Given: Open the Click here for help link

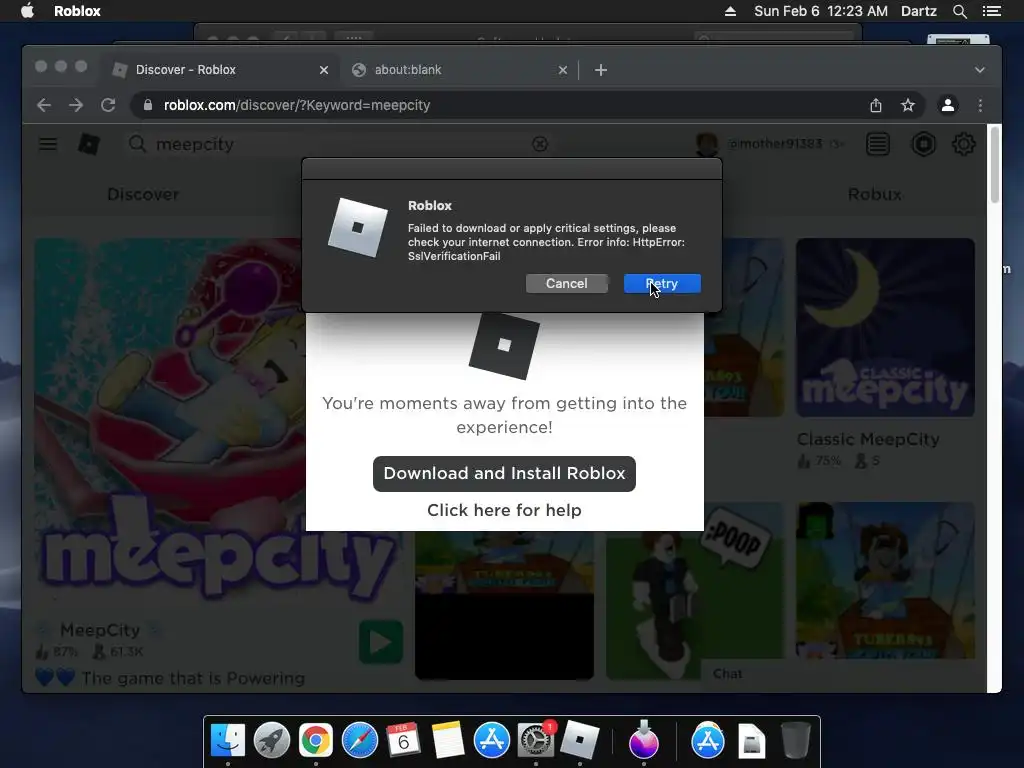Looking at the screenshot, I should [x=504, y=510].
